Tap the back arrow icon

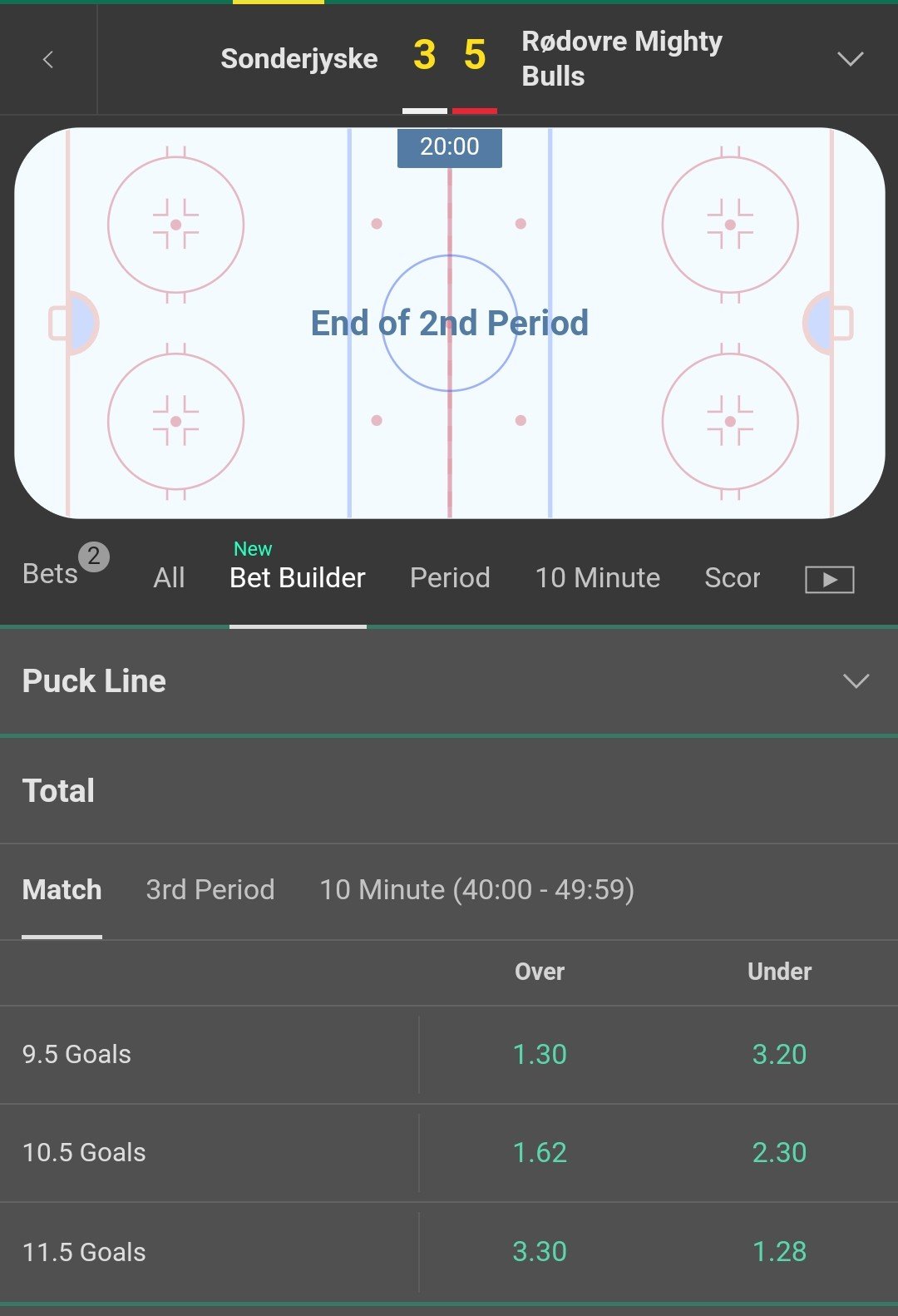(x=48, y=59)
